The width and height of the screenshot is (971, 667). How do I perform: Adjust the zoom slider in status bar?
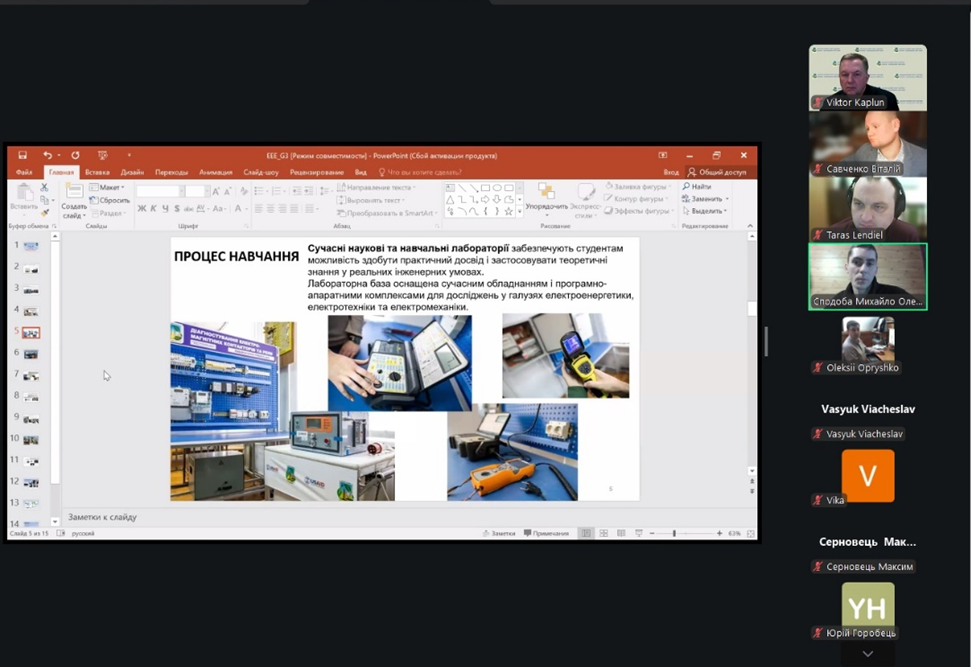674,533
